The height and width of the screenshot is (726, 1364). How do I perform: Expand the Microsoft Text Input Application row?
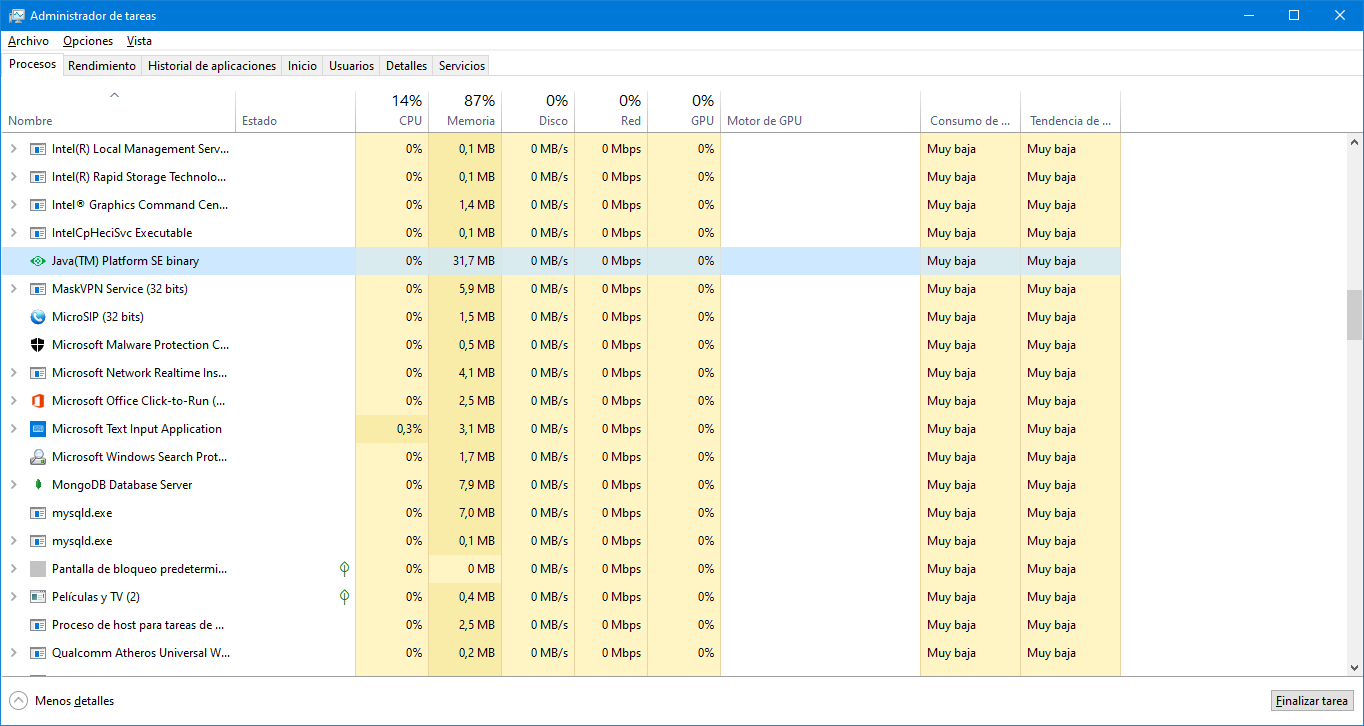tap(13, 429)
